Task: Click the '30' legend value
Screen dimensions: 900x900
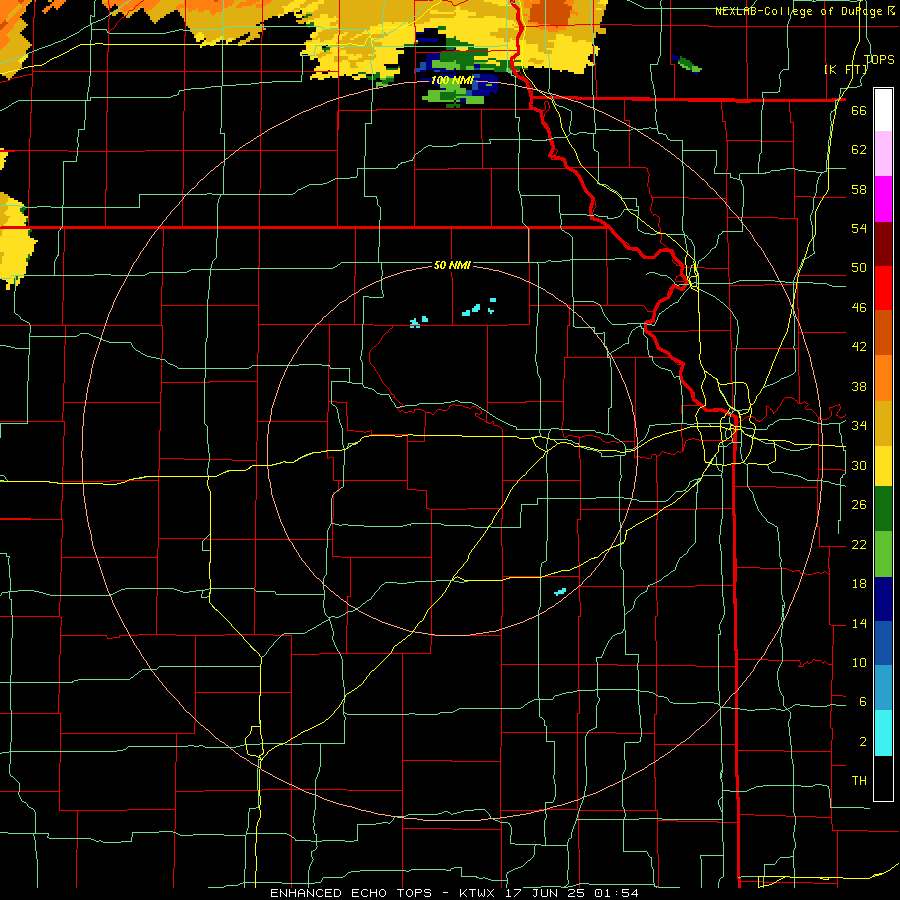Action: (x=859, y=465)
